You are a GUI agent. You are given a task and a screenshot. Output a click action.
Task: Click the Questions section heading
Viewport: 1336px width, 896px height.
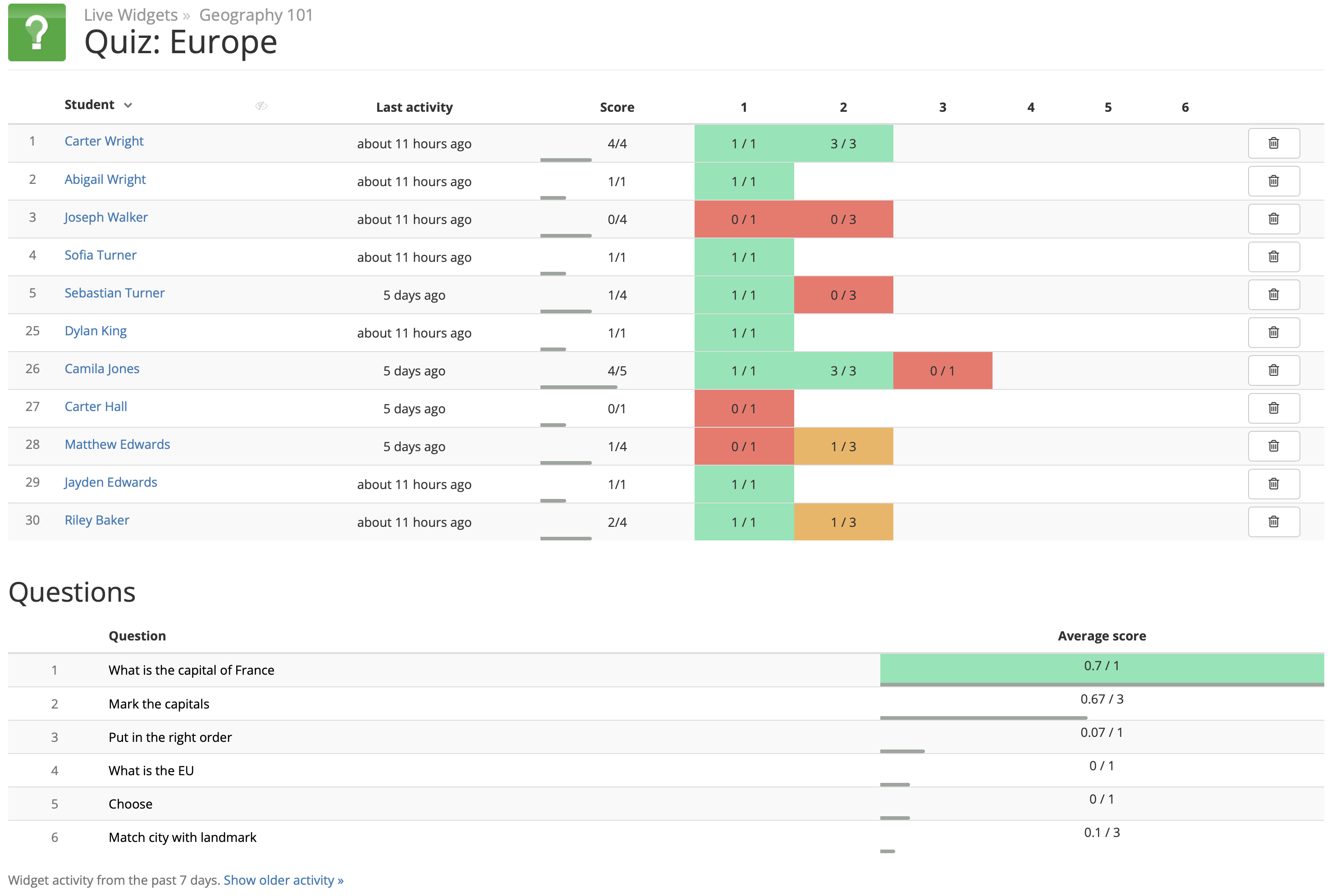point(72,592)
